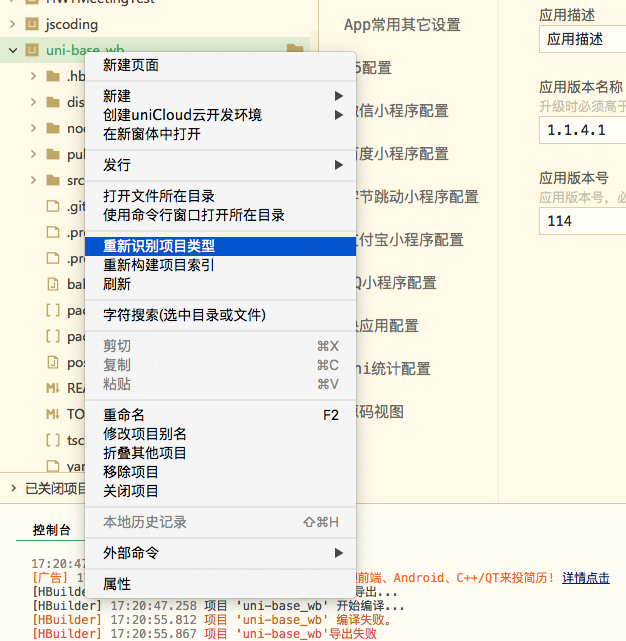Open the 新建 submenu
The height and width of the screenshot is (641, 626).
pyautogui.click(x=220, y=96)
